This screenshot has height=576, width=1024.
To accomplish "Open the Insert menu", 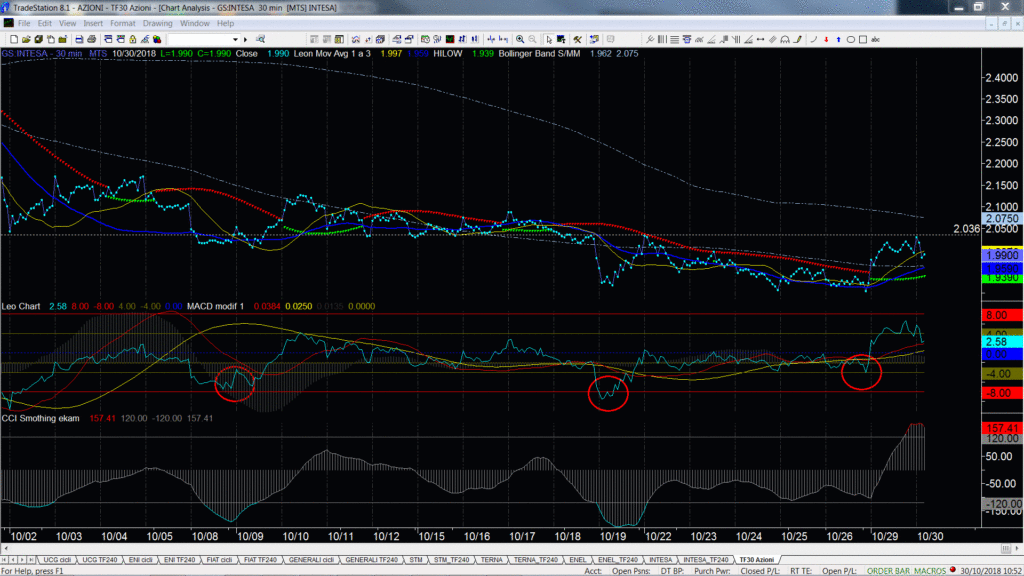I will point(93,24).
